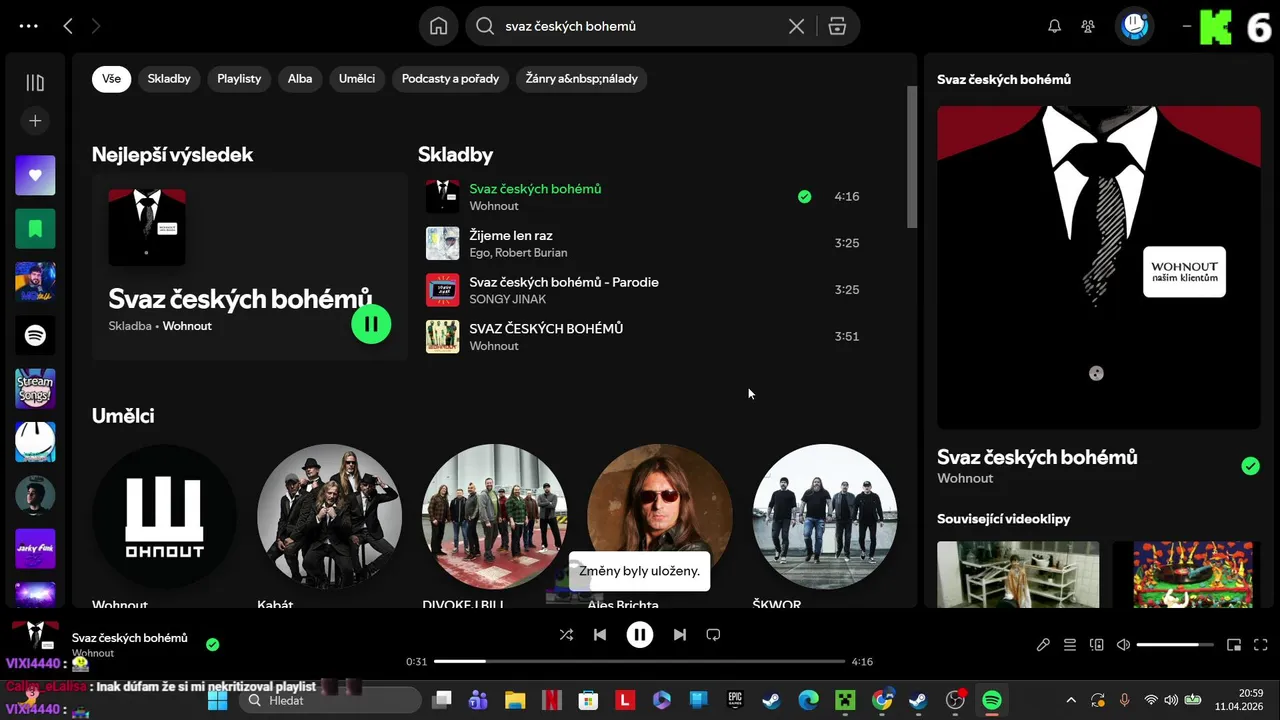Skip to the next track
1280x720 pixels.
(680, 634)
